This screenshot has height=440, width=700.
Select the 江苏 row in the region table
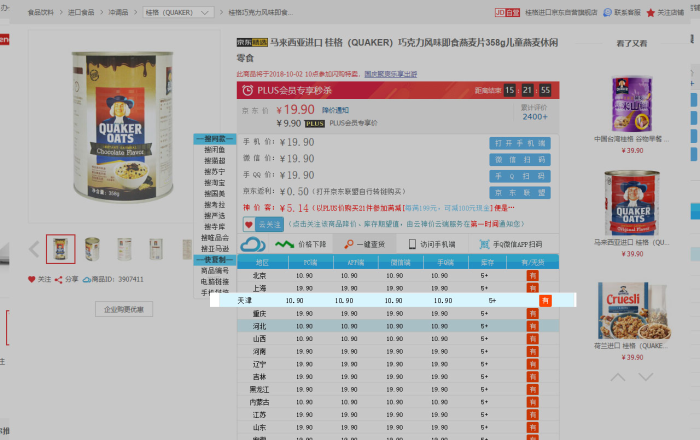398,415
